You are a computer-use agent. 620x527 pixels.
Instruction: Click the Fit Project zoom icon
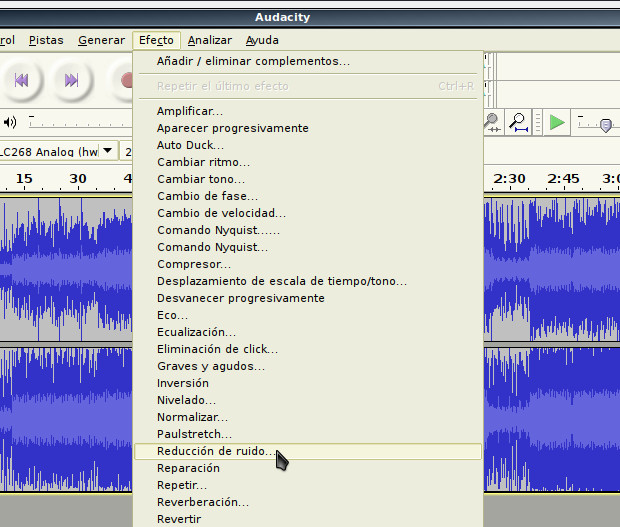coord(518,122)
